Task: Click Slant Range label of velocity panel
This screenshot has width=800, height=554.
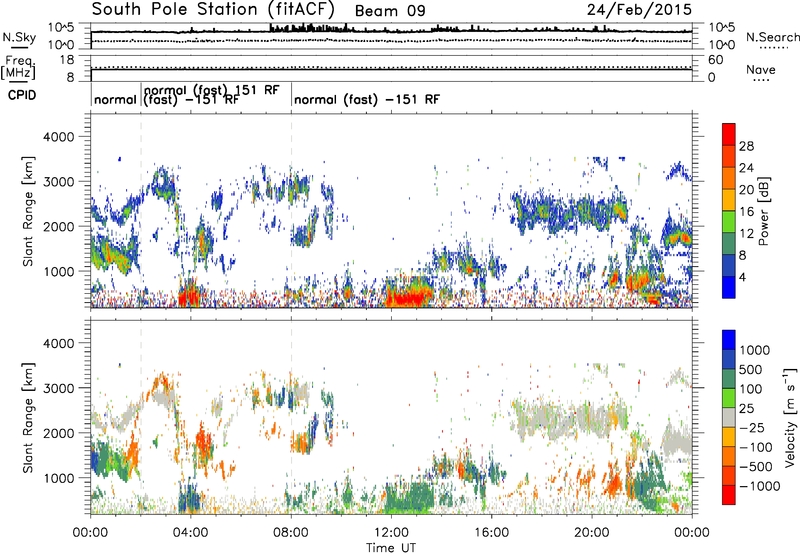Action: (28, 418)
